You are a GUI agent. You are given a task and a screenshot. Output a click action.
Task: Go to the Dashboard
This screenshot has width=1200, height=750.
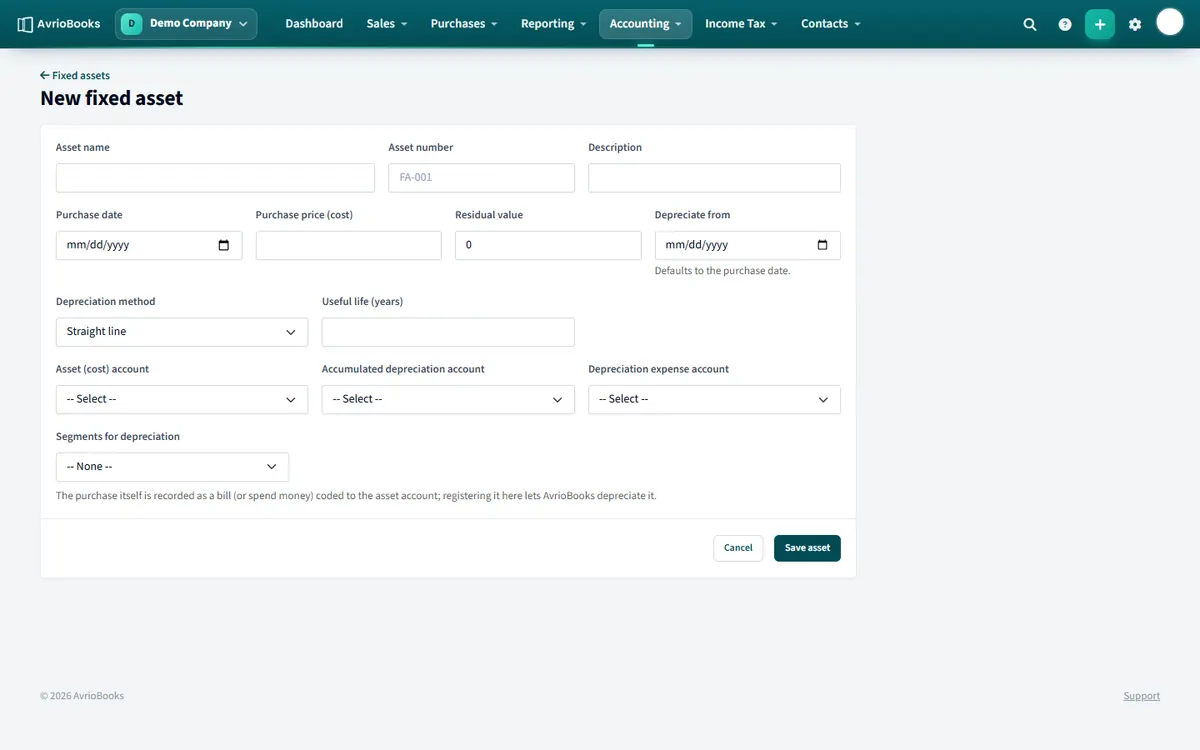(x=314, y=24)
